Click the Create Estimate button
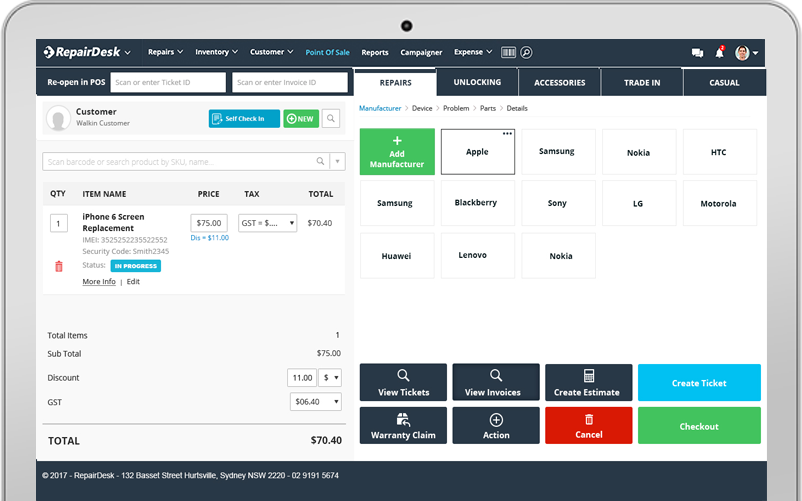The height and width of the screenshot is (501, 802). tap(589, 382)
